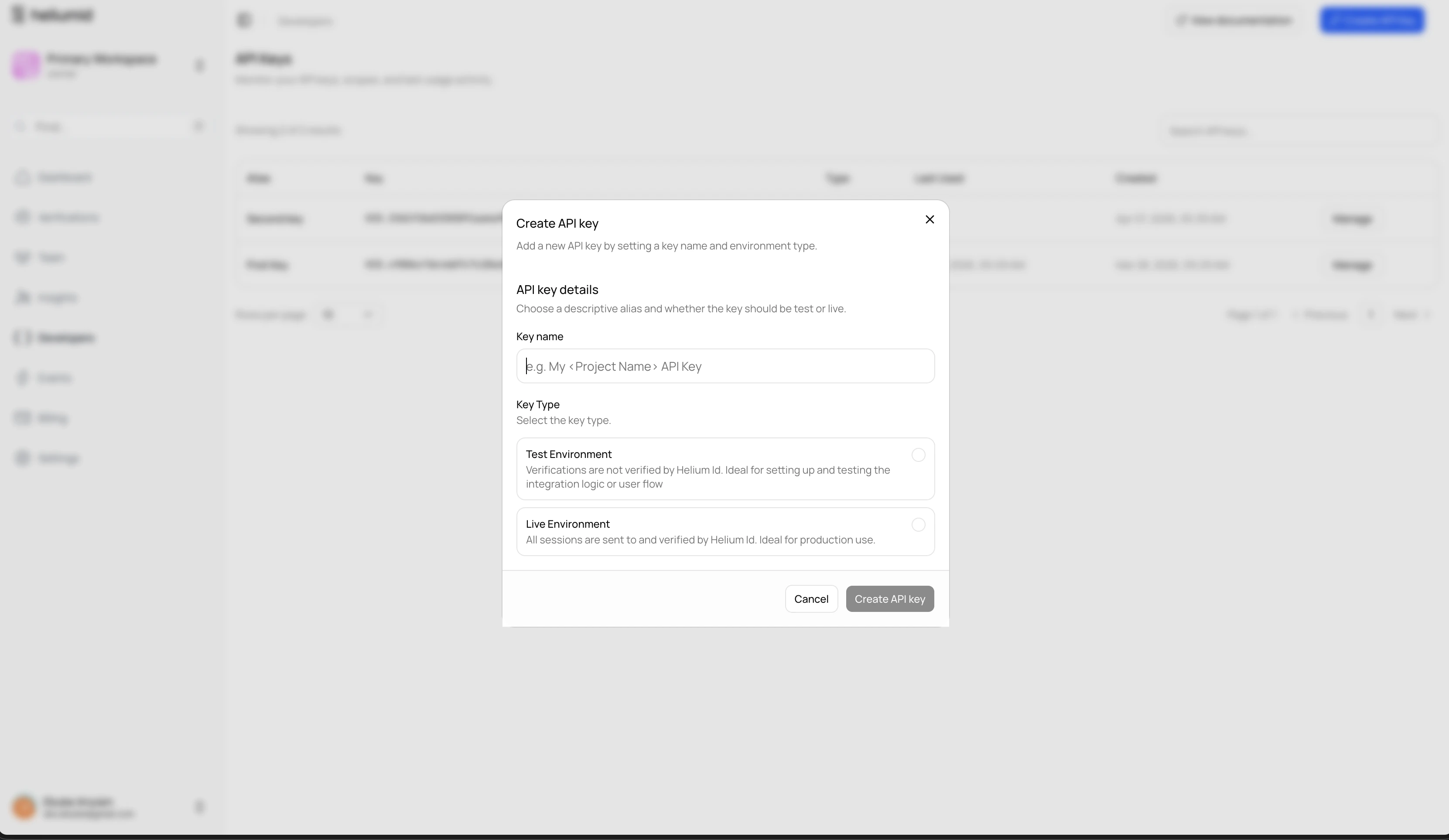Click inside the Key name input field

pyautogui.click(x=724, y=366)
